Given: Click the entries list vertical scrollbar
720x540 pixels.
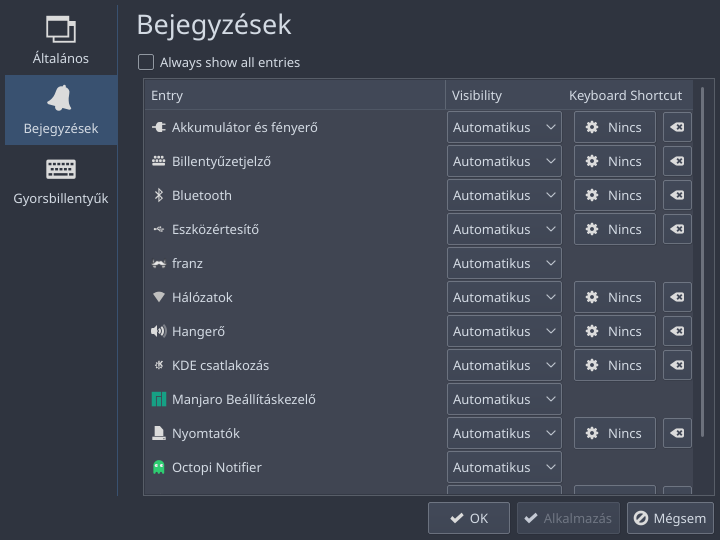Looking at the screenshot, I should point(703,262).
